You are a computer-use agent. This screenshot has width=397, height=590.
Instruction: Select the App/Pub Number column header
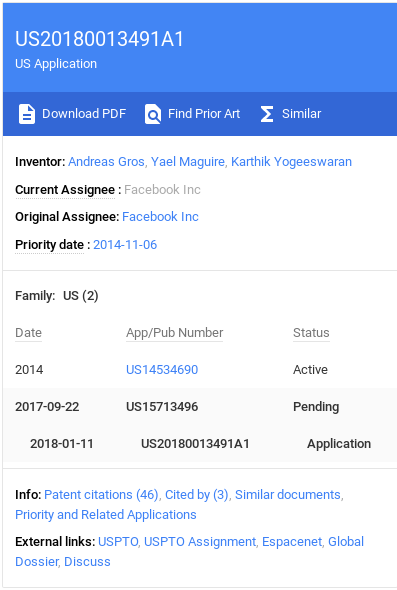pyautogui.click(x=175, y=333)
